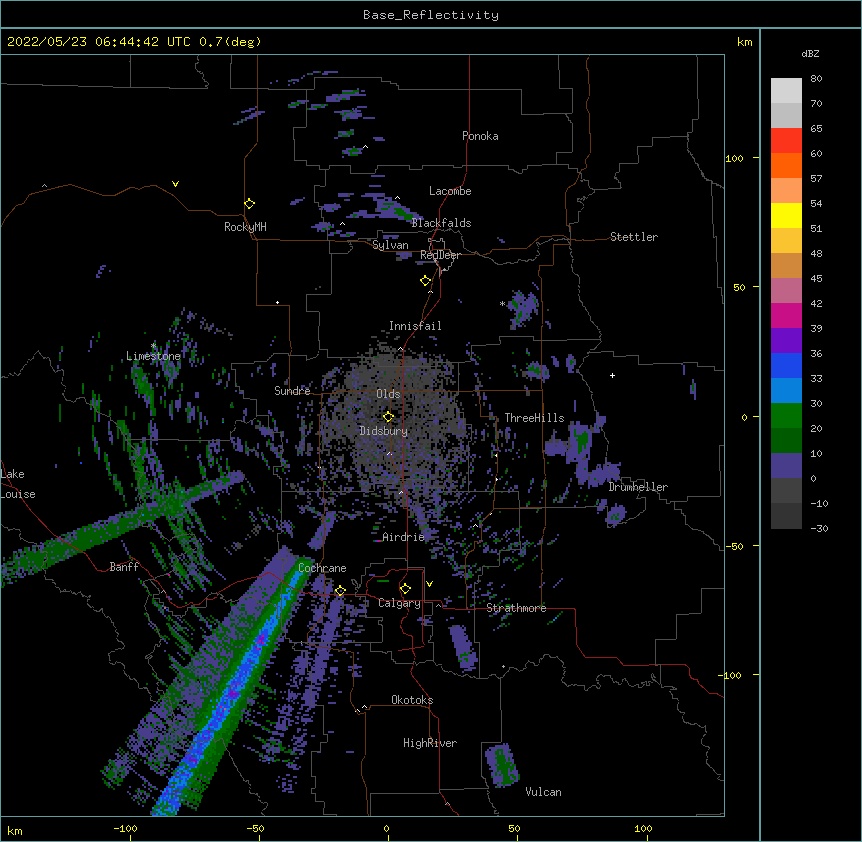862x842 pixels.
Task: Select the bright yellow legend swatch
Action: pyautogui.click(x=786, y=215)
